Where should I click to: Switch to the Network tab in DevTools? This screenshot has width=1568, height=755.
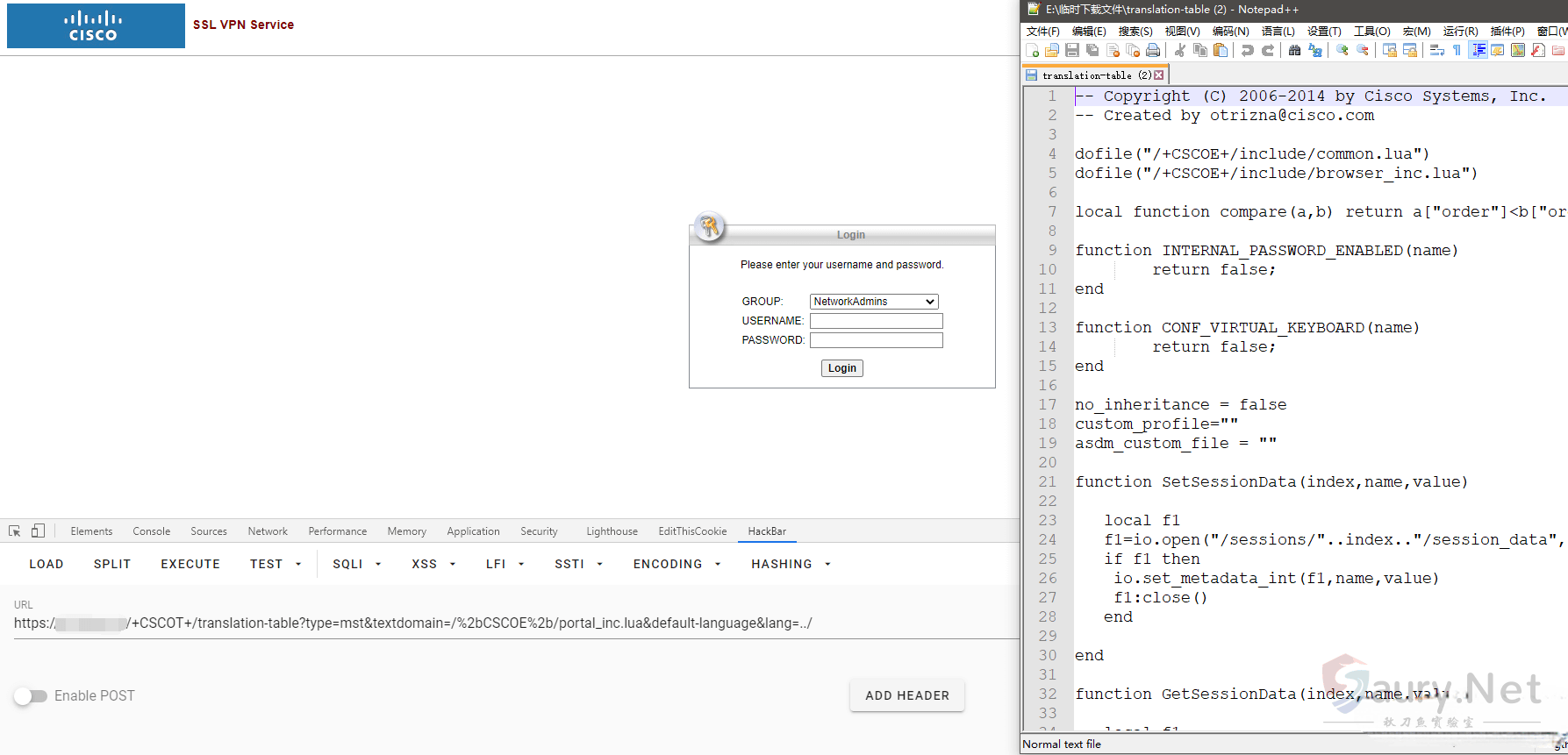coord(268,531)
